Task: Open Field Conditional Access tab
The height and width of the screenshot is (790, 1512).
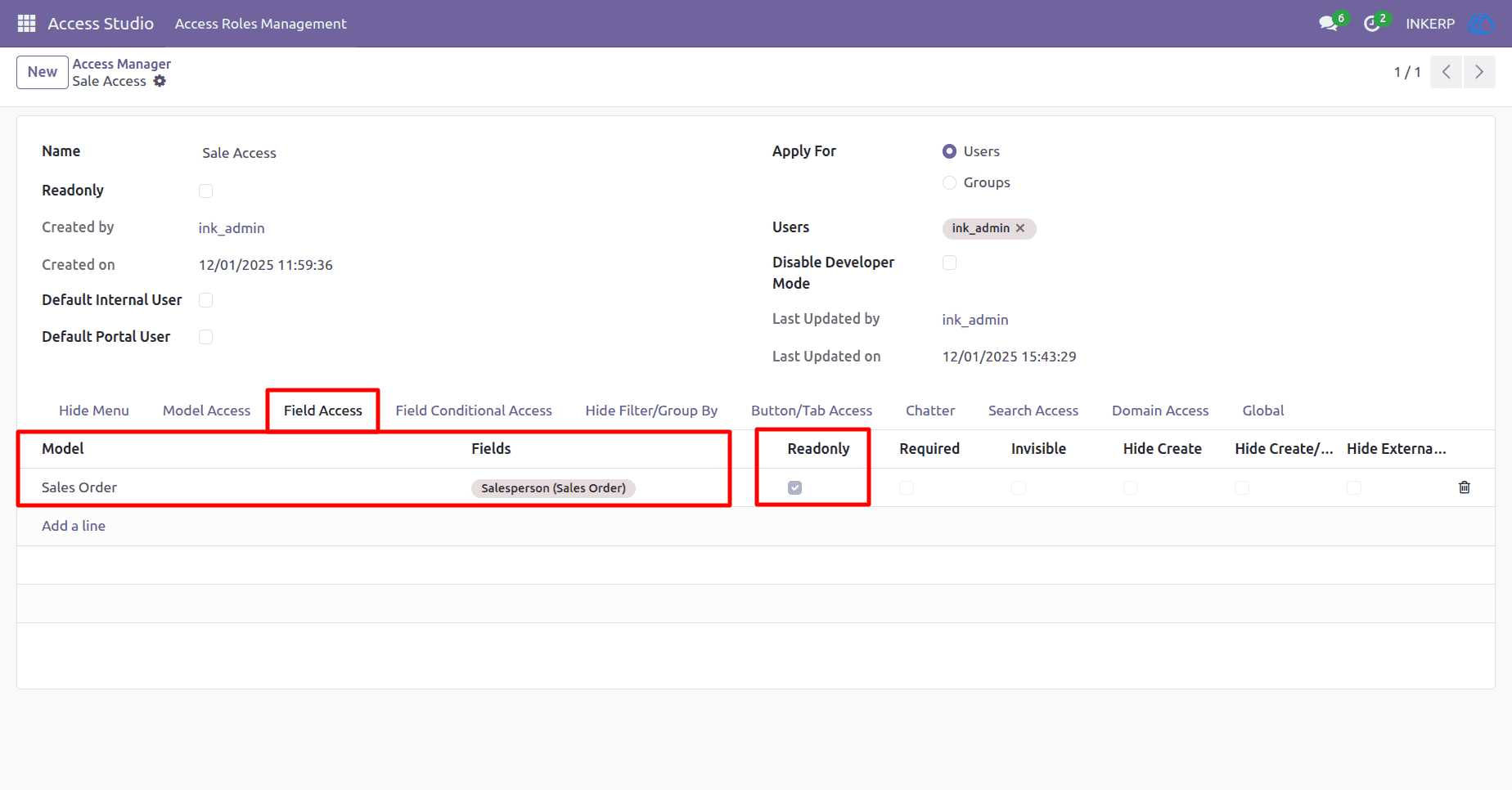Action: click(474, 411)
